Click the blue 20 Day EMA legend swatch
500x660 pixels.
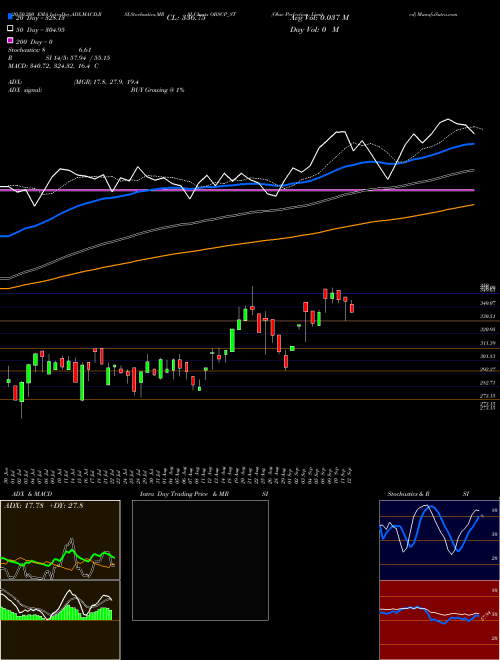(10, 17)
